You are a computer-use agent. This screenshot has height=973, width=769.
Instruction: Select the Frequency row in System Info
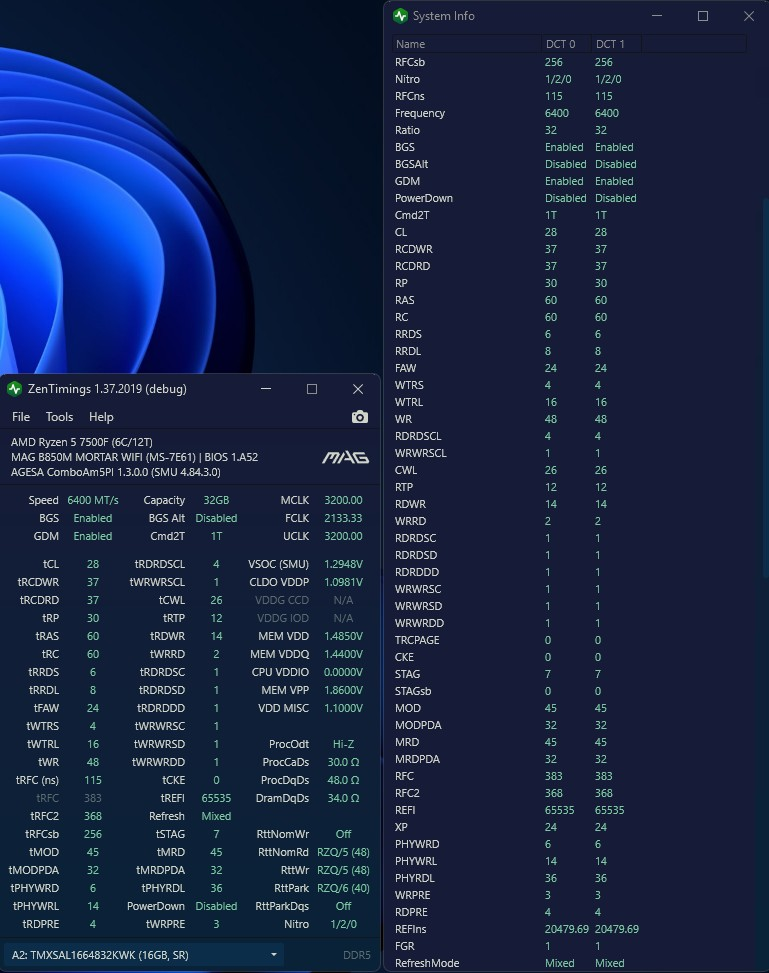[569, 113]
